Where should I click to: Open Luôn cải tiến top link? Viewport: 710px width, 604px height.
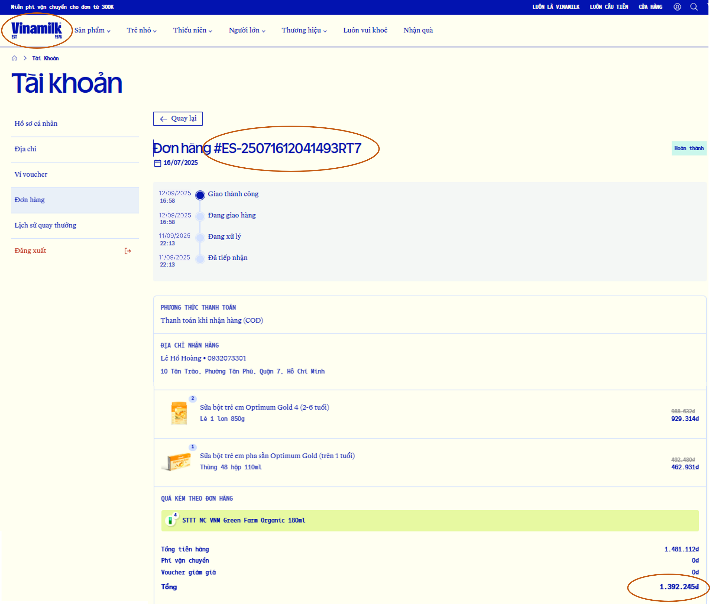(x=609, y=7)
